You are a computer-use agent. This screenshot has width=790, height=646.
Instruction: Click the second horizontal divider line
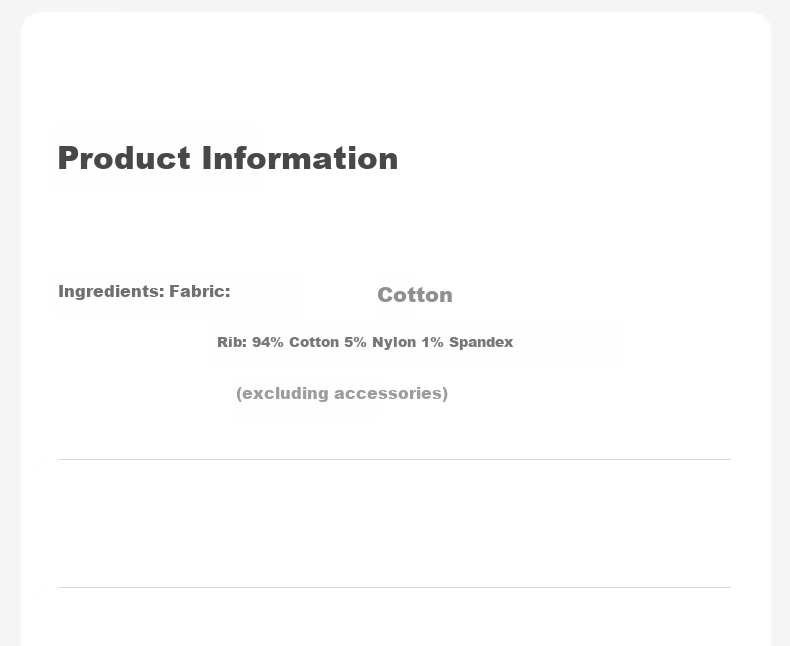pos(394,588)
